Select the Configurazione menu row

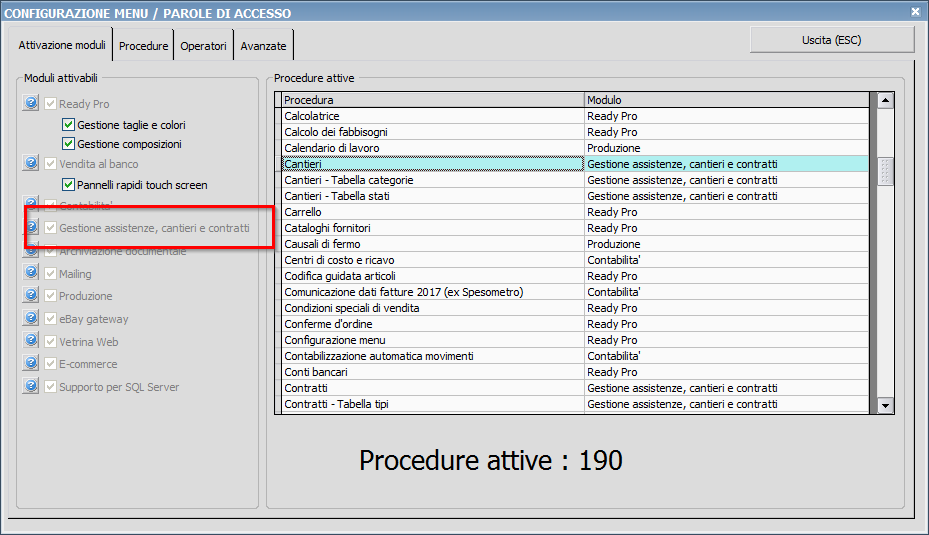click(575, 340)
